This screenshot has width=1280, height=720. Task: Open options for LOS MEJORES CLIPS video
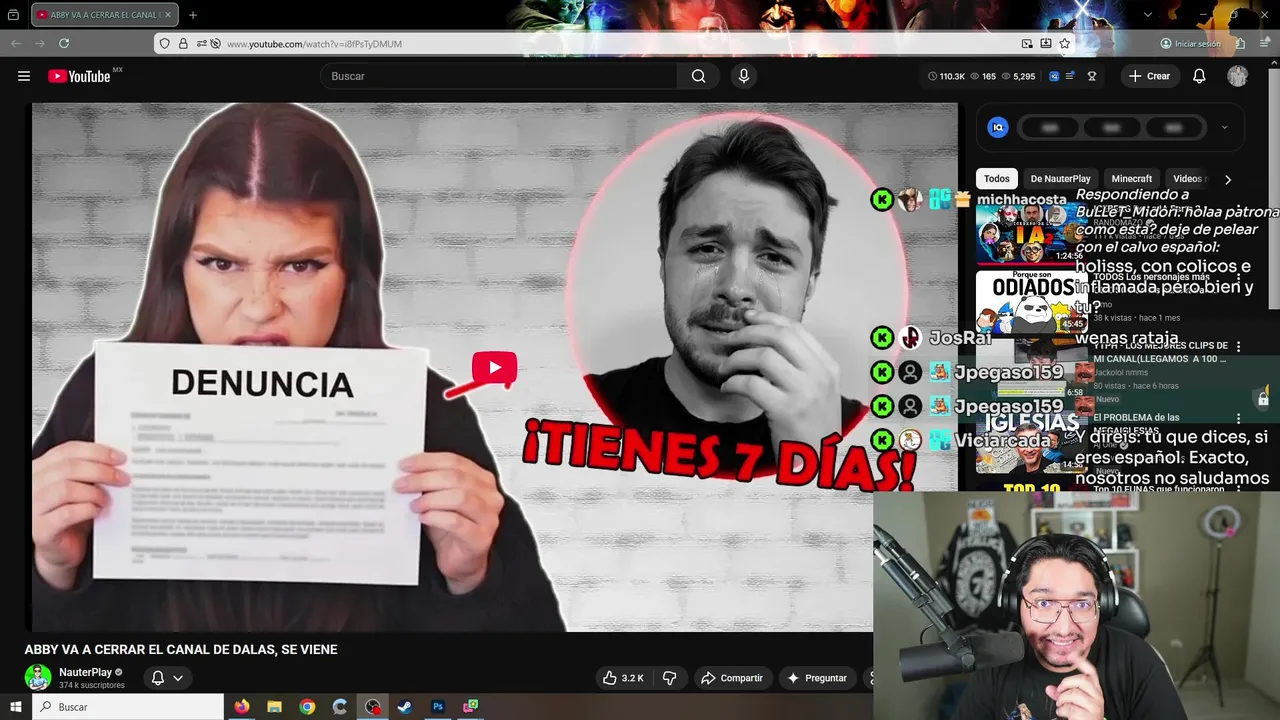point(1239,347)
